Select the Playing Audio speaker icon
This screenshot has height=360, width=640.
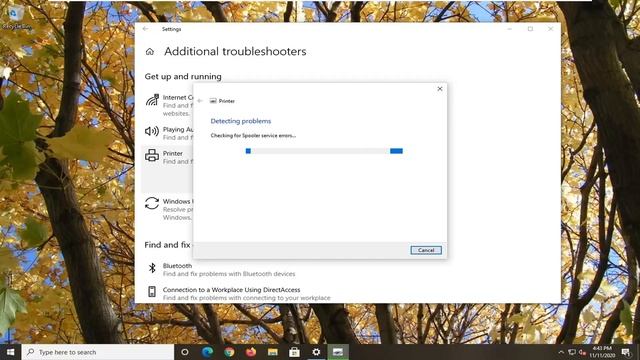click(152, 131)
